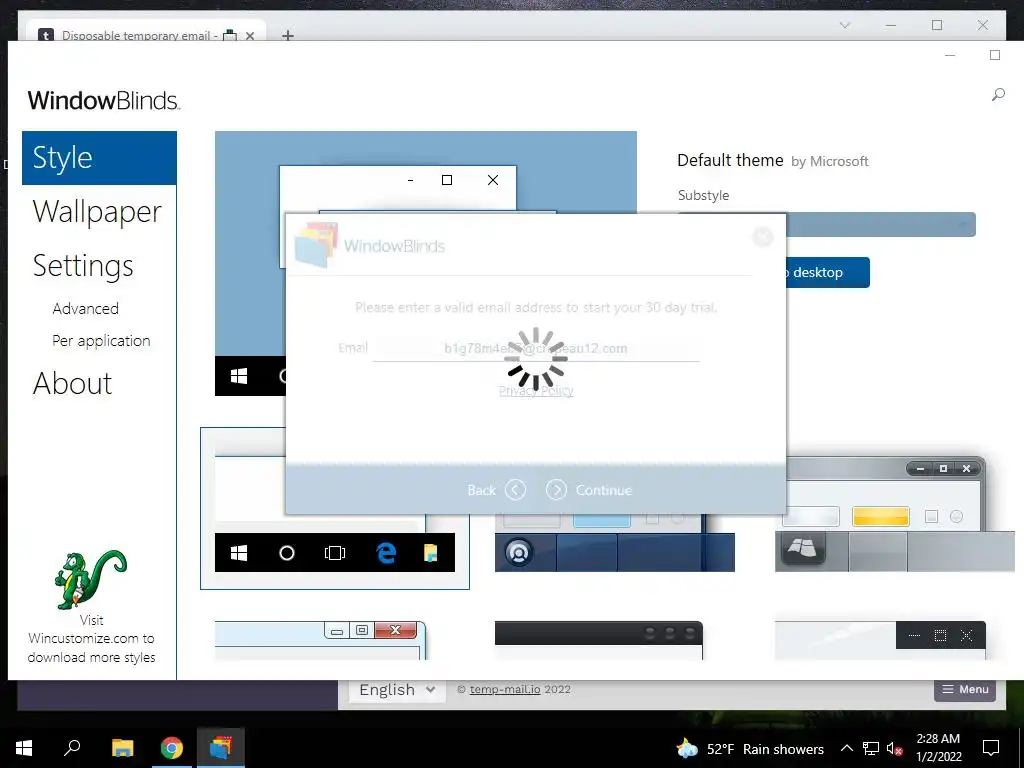Screen dimensions: 1024x768
Task: Open the notification center icon
Action: 991,748
